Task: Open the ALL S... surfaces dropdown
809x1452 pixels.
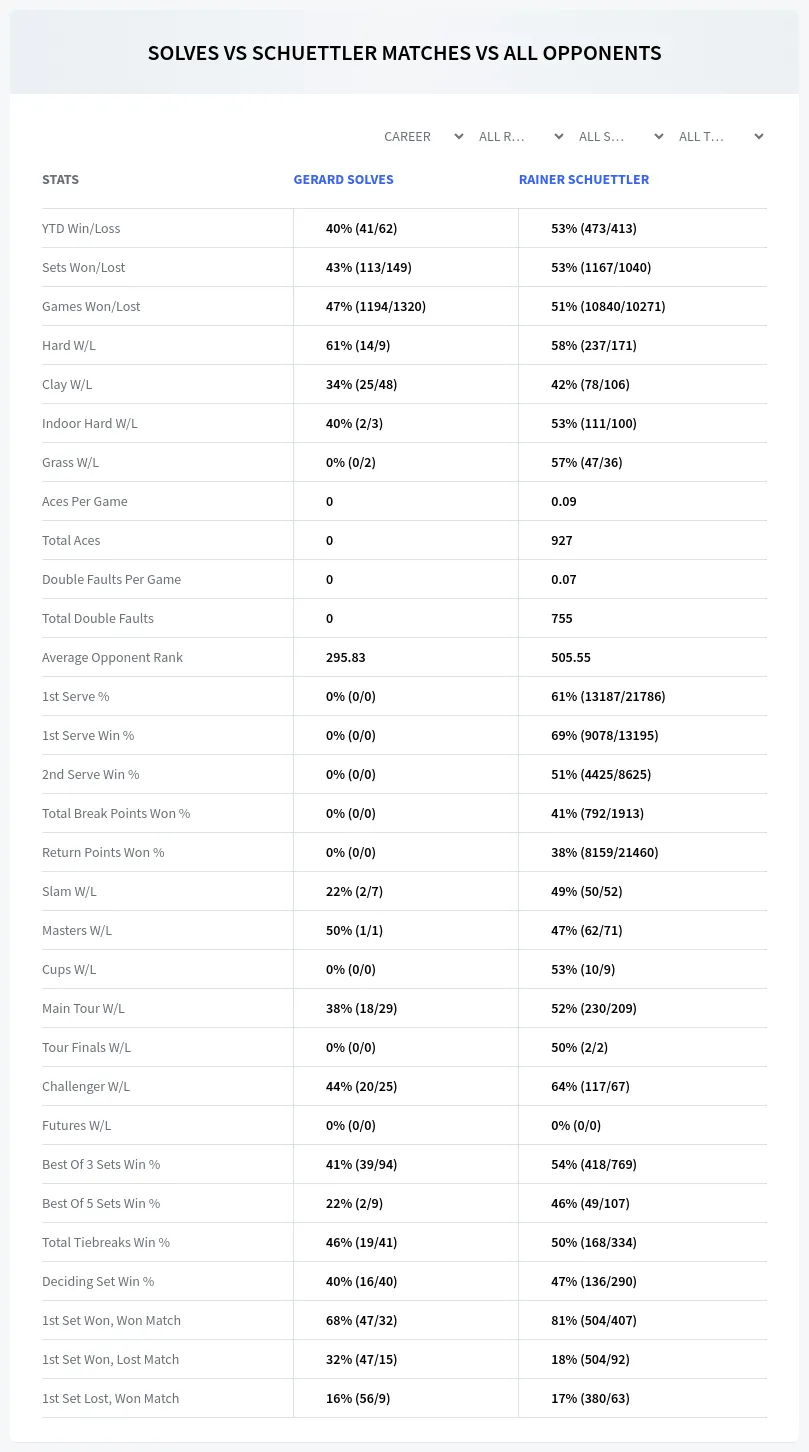Action: [622, 136]
